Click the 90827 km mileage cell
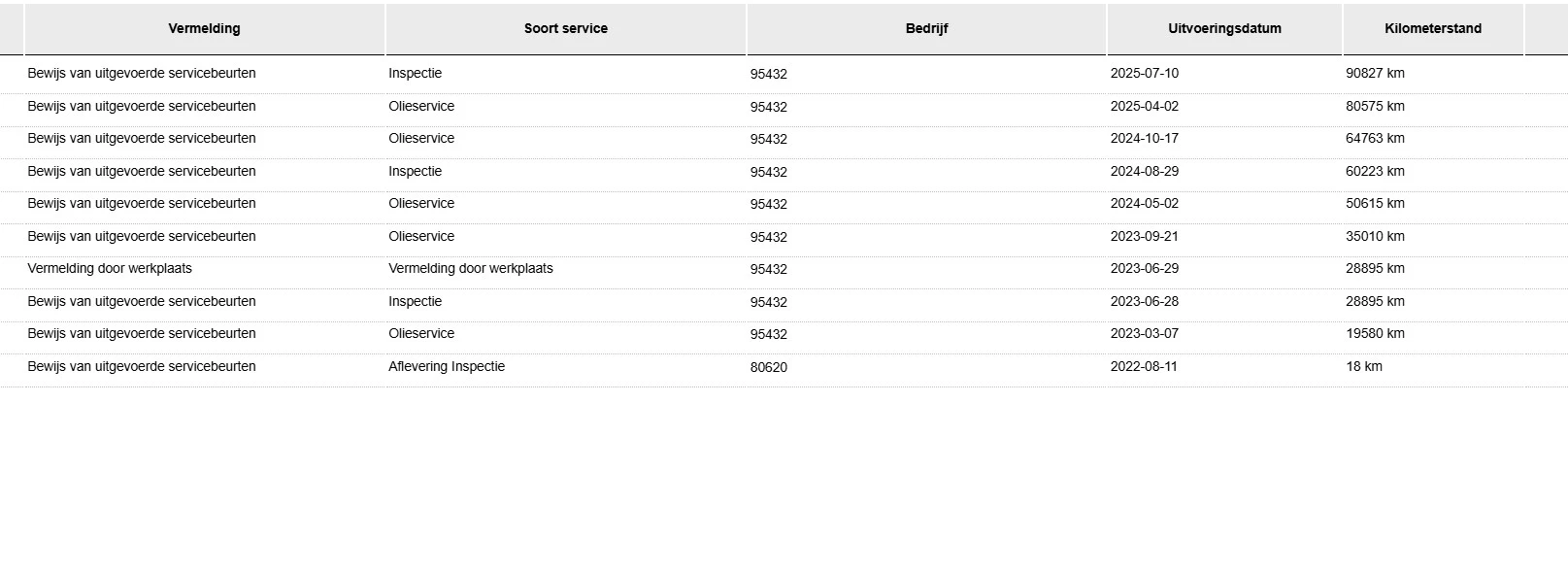Screen dimensions: 1568x571 (1375, 74)
